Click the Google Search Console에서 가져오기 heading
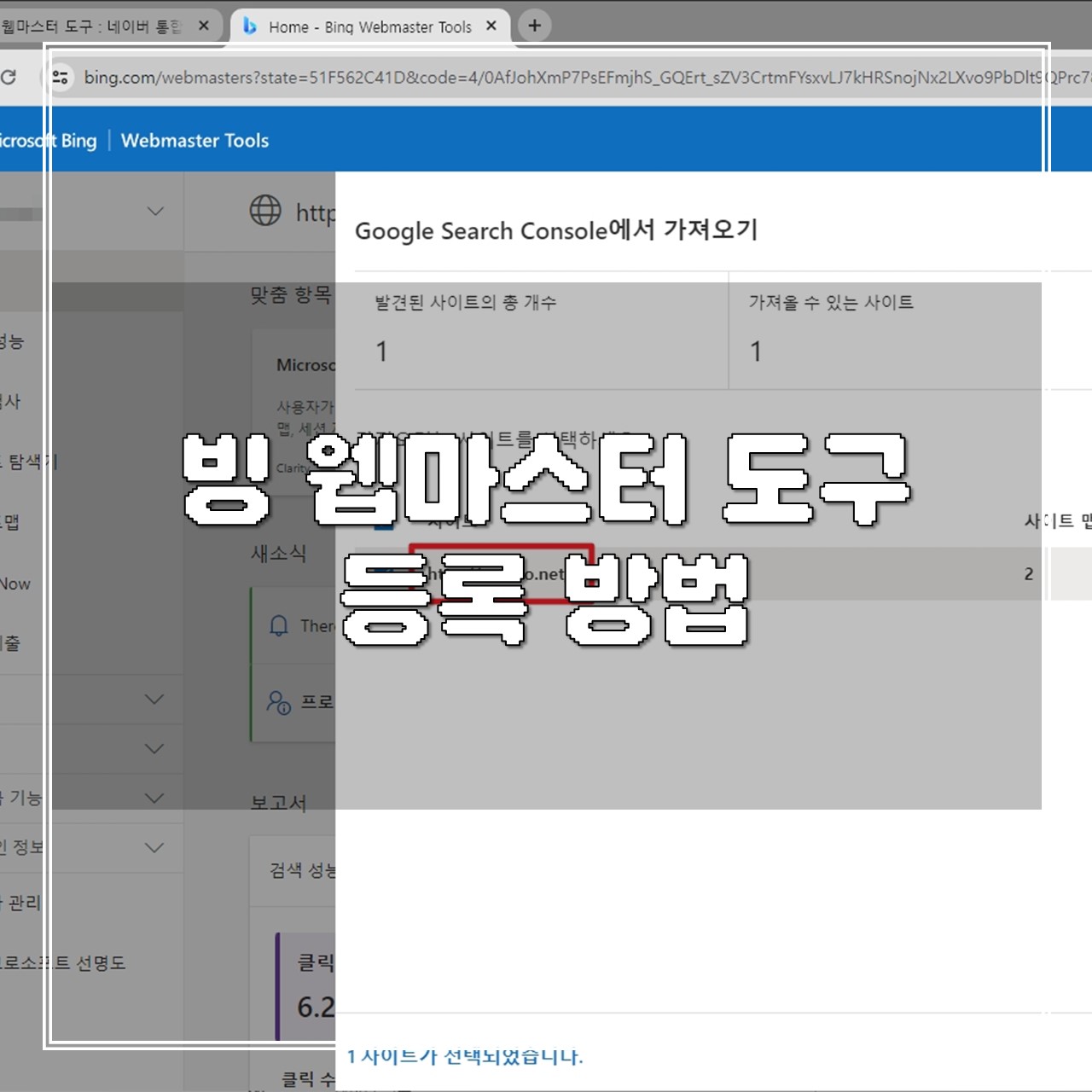The height and width of the screenshot is (1092, 1092). click(556, 230)
